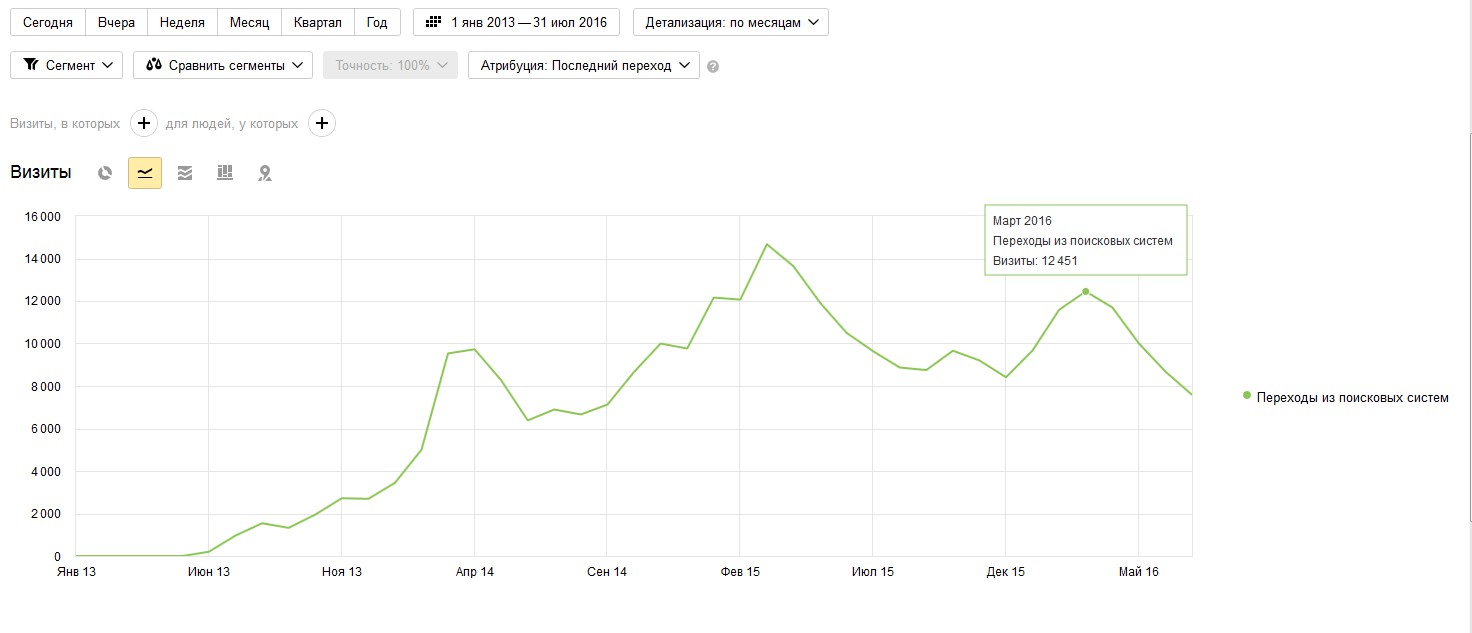Open the disabled Точность: 100% selector
Viewport: 1472px width, 633px height.
(391, 65)
